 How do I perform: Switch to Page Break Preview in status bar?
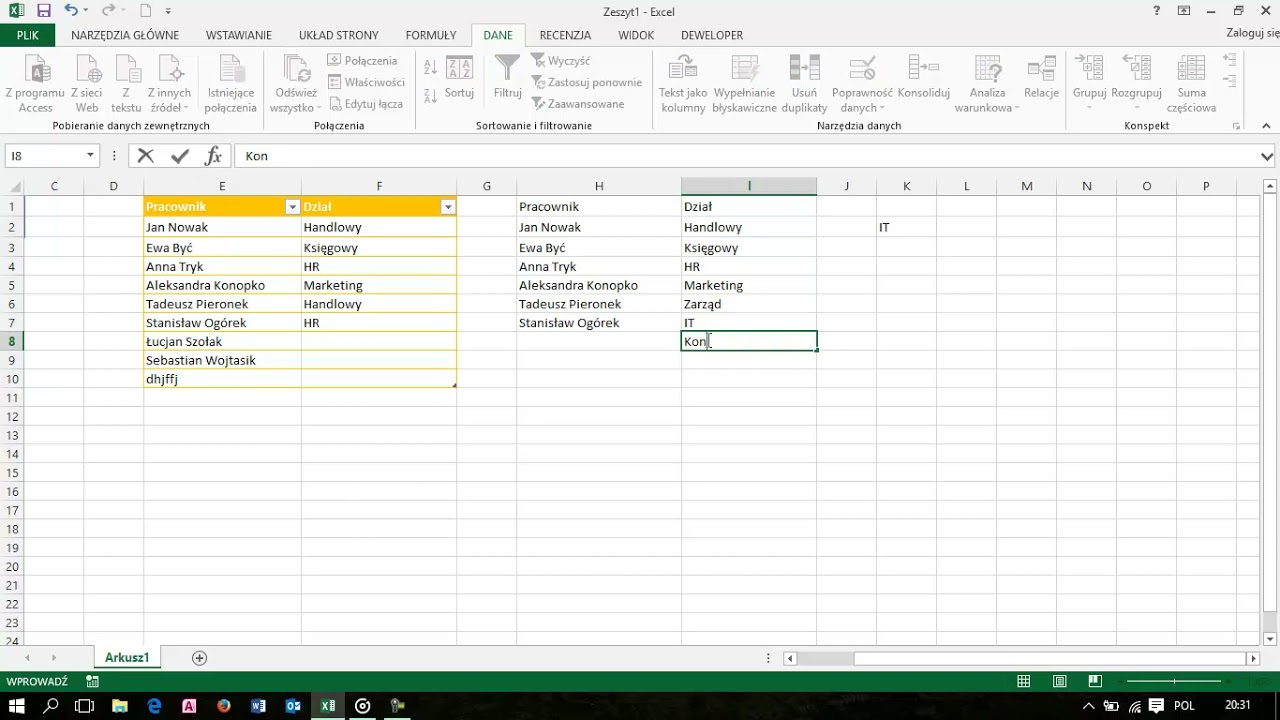[x=1095, y=681]
